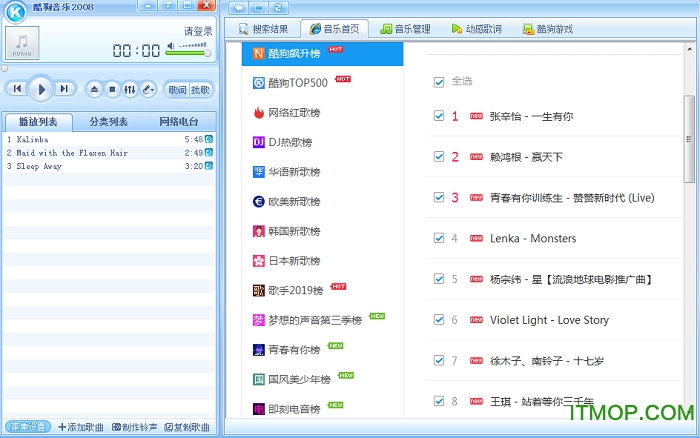The image size is (700, 438).
Task: Open the 音乐管理 music management tab
Action: [x=405, y=29]
